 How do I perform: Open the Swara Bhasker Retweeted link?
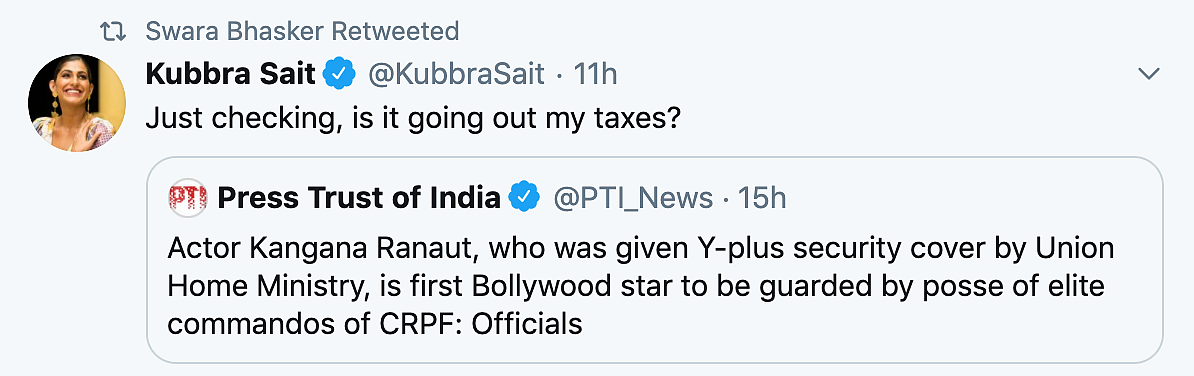(302, 31)
